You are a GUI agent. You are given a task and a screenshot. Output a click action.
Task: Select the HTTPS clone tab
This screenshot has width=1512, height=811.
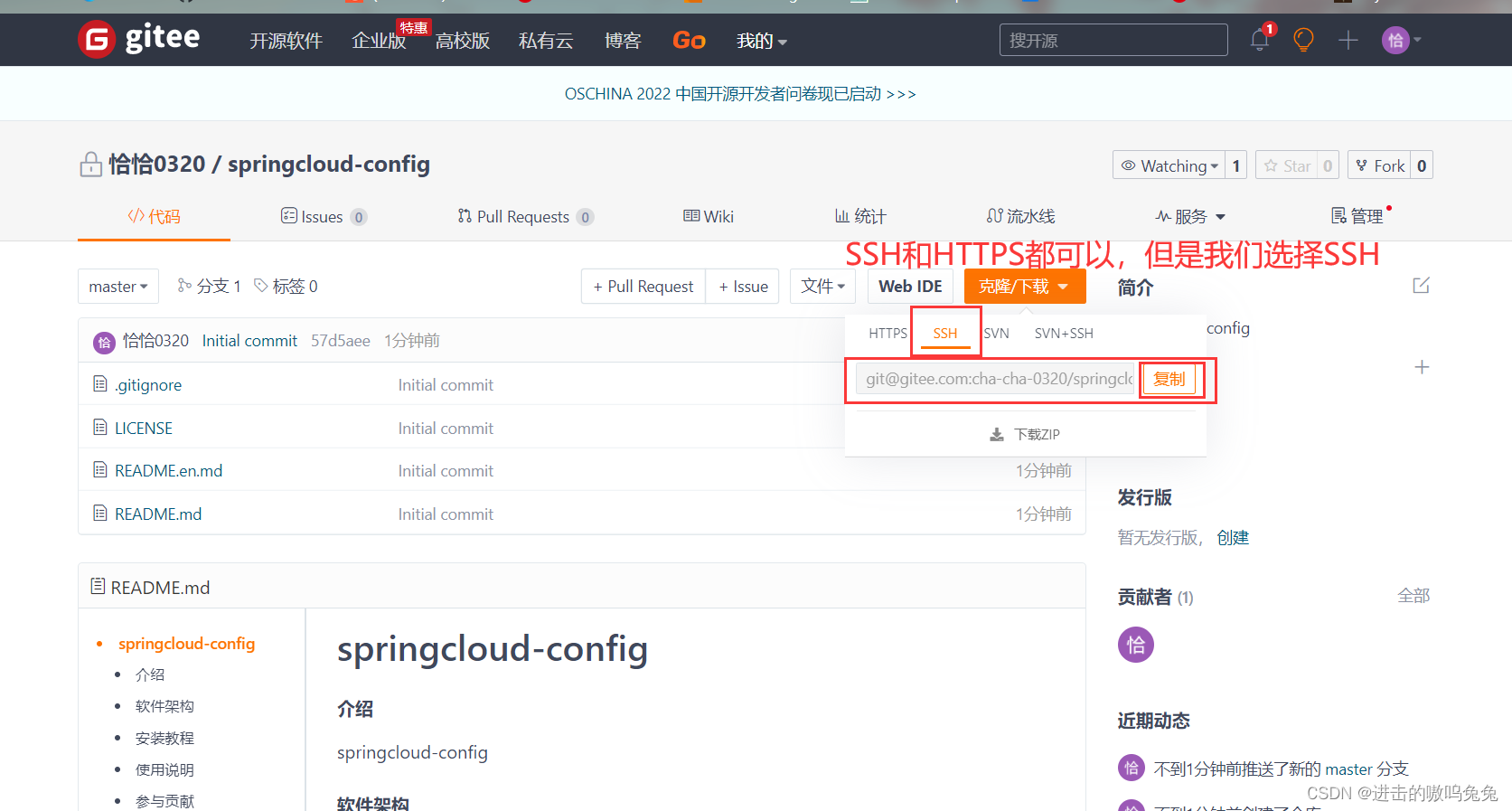[887, 333]
